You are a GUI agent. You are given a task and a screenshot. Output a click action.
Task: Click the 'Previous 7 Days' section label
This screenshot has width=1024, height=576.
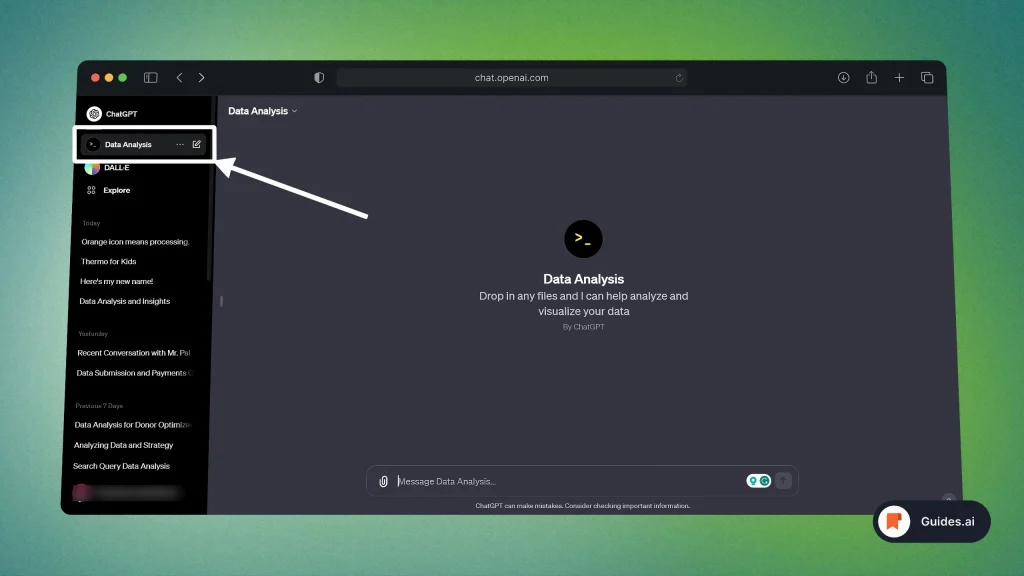point(99,406)
